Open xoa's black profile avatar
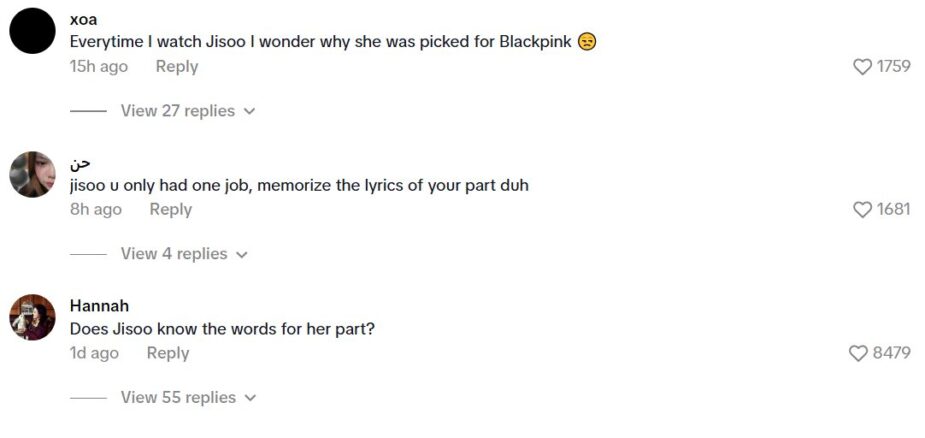 pyautogui.click(x=32, y=31)
